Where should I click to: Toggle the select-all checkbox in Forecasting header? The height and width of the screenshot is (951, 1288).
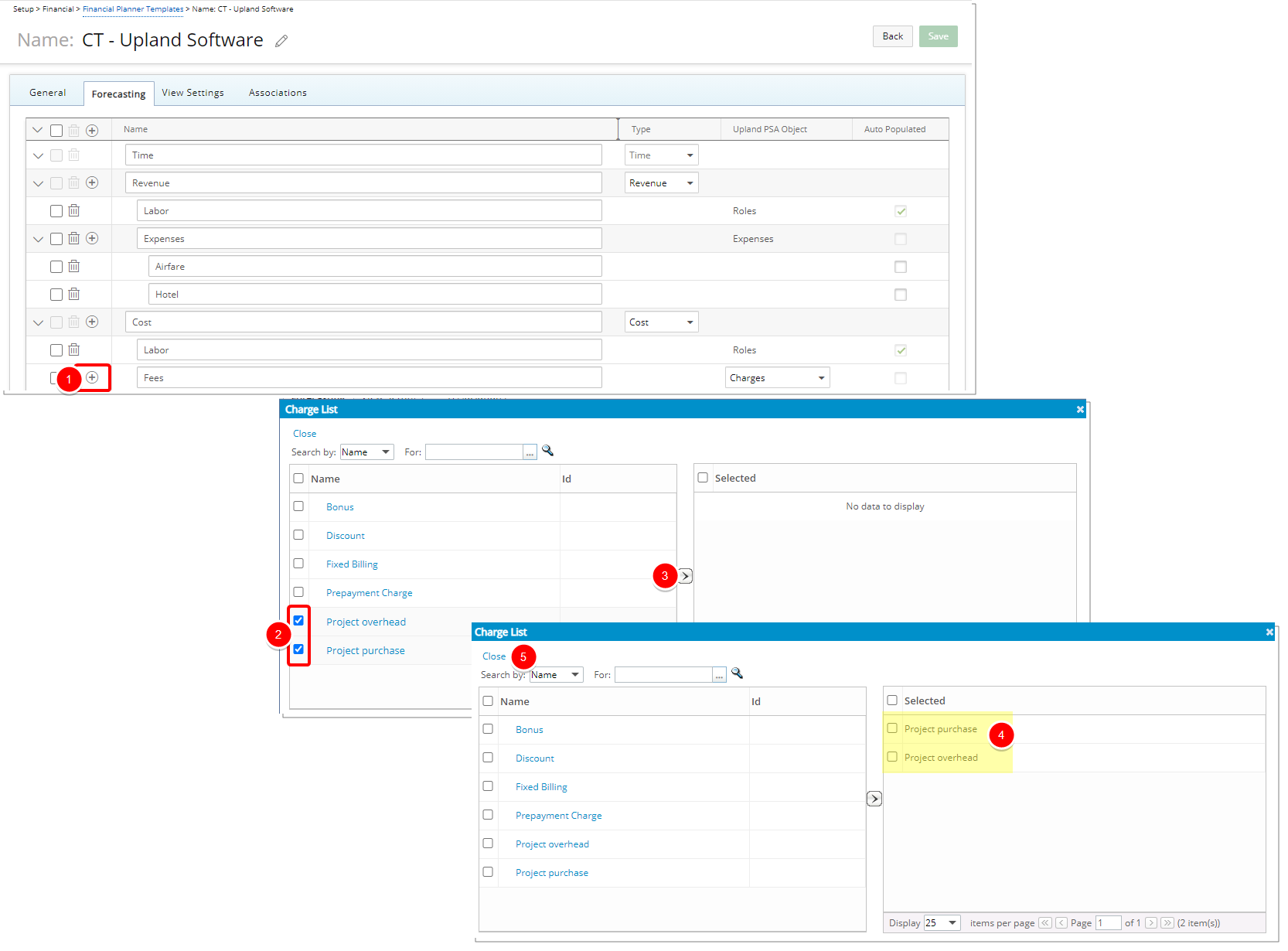(x=56, y=131)
